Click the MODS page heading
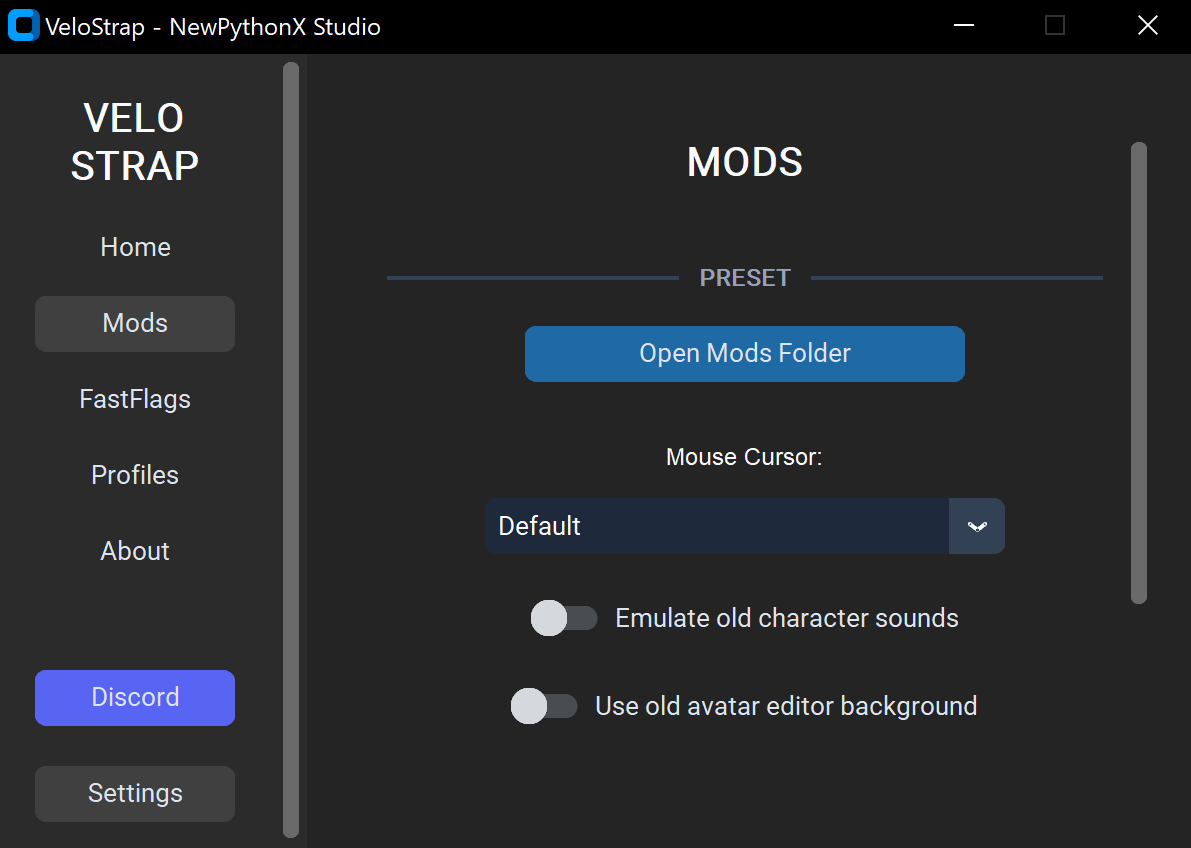 pos(745,162)
